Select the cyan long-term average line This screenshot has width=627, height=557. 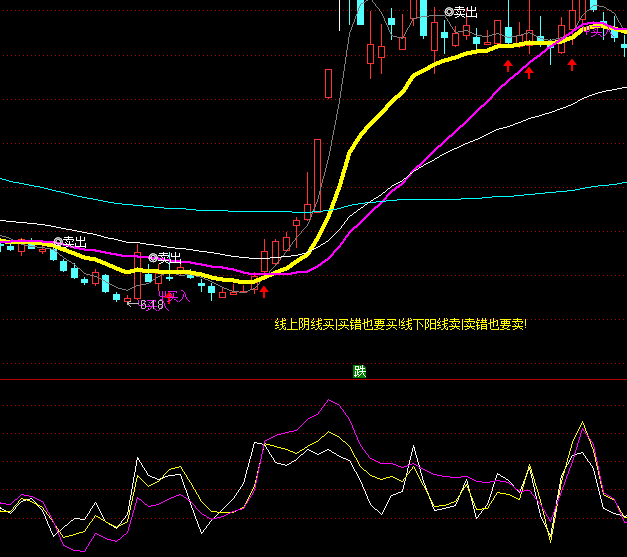150,200
